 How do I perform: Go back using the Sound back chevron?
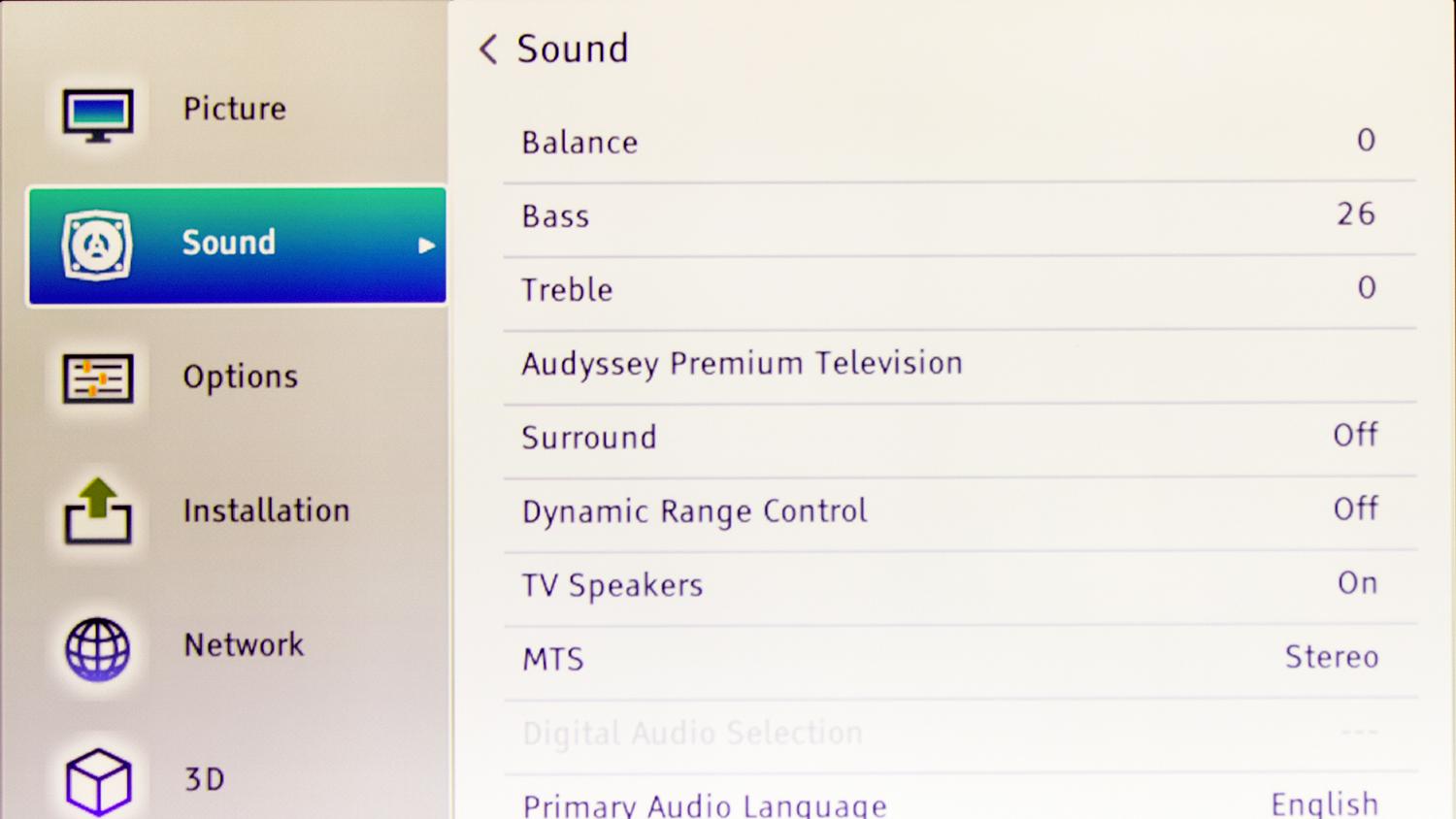point(488,49)
